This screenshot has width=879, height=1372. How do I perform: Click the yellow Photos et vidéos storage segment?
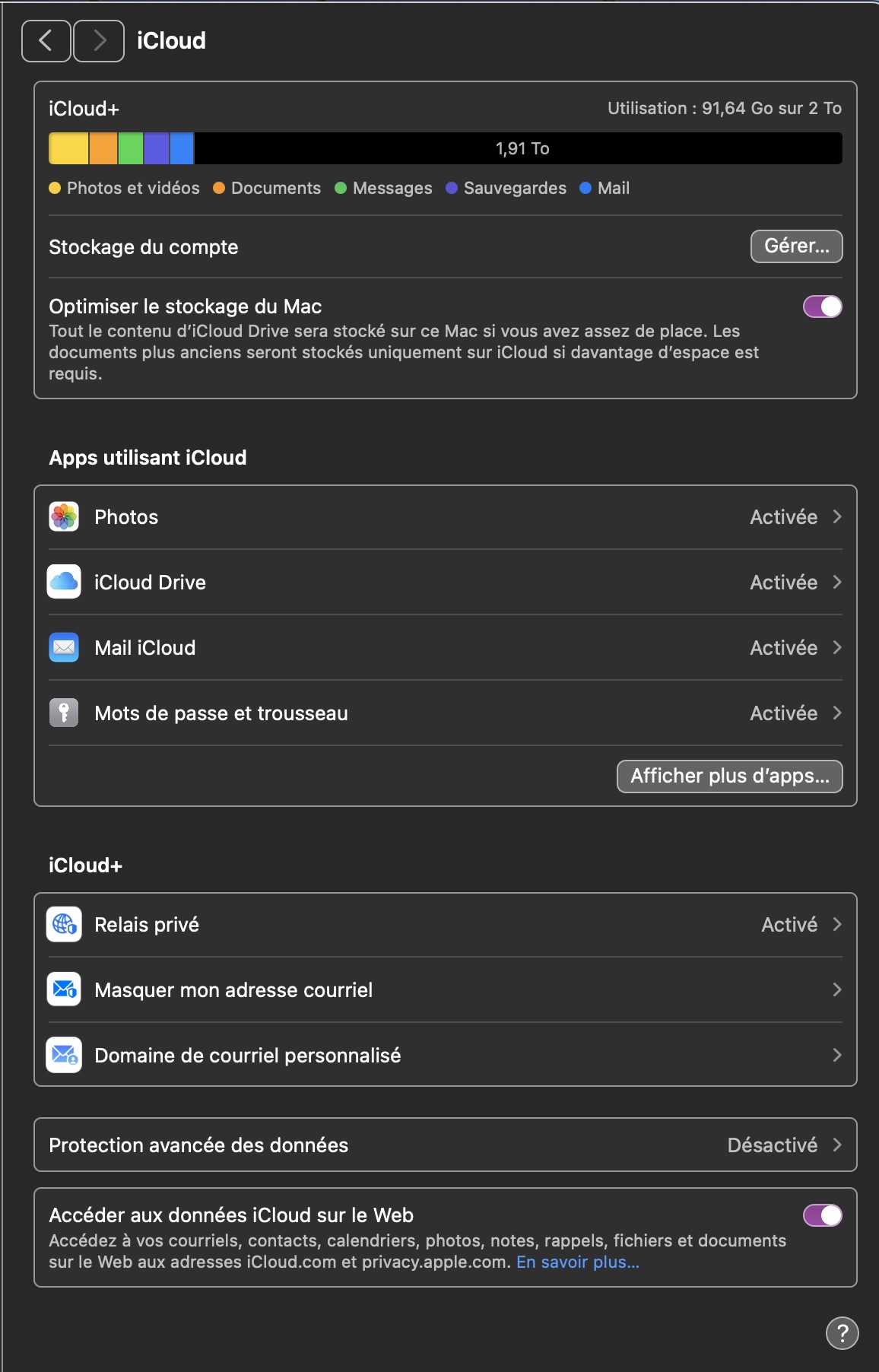tap(68, 149)
